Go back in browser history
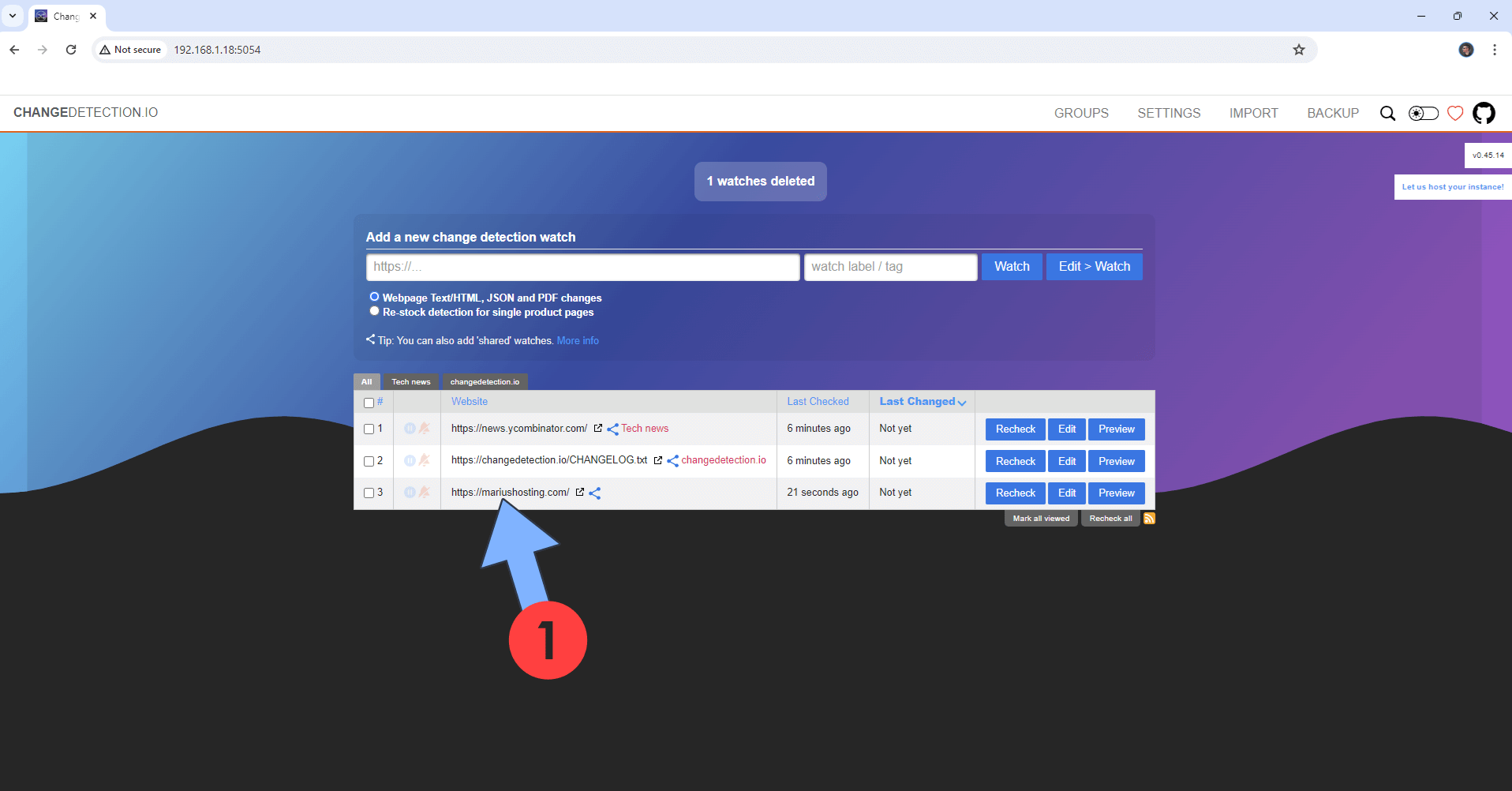 coord(14,50)
